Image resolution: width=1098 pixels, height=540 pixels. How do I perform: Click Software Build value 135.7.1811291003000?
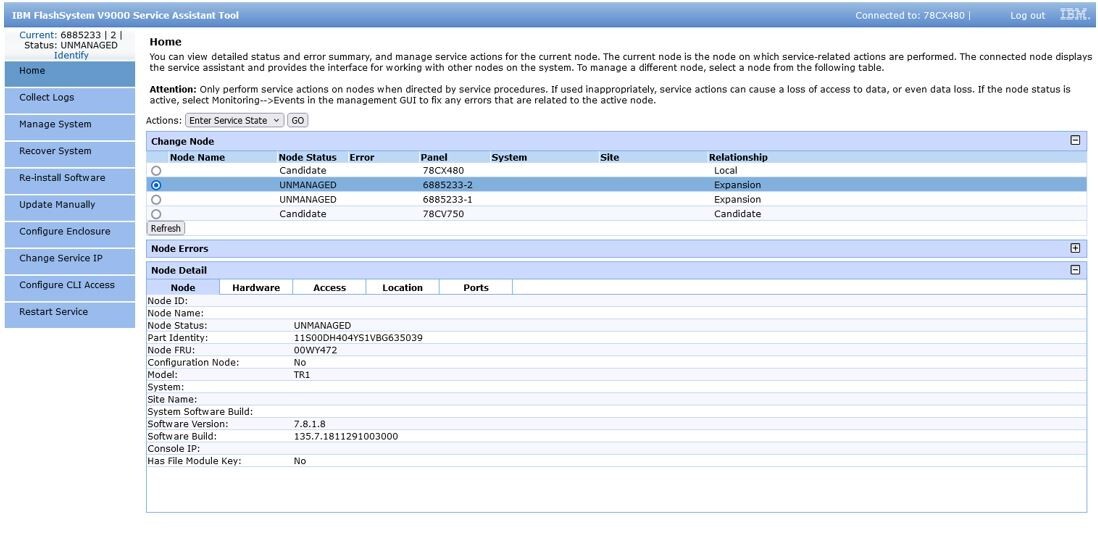point(346,436)
